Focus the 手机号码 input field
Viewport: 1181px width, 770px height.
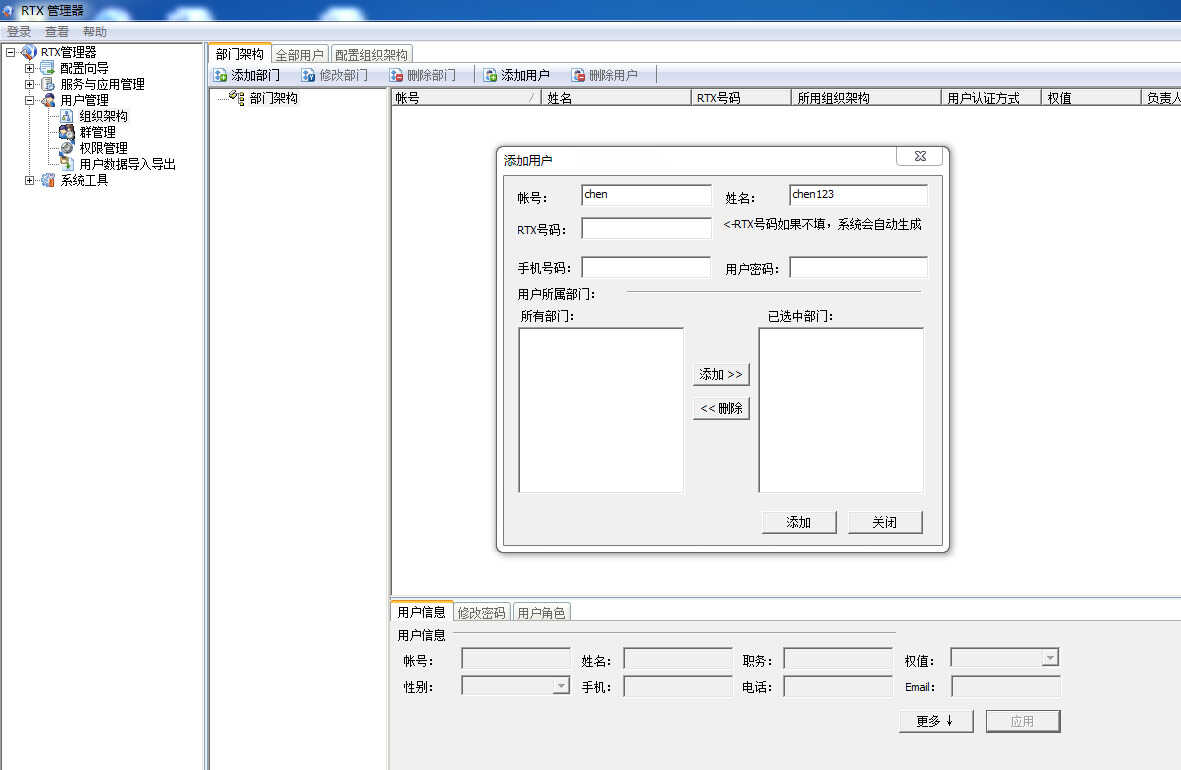pos(646,267)
